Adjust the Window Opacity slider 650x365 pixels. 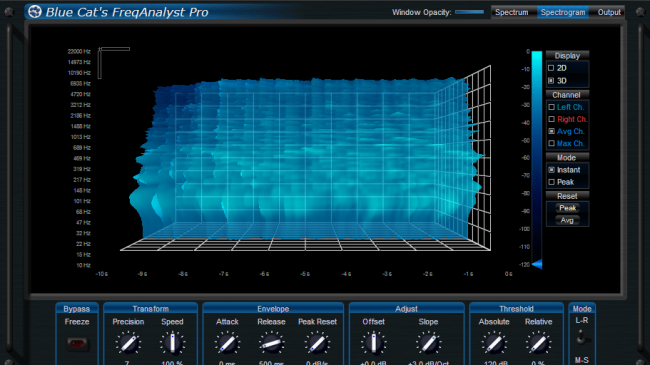469,12
